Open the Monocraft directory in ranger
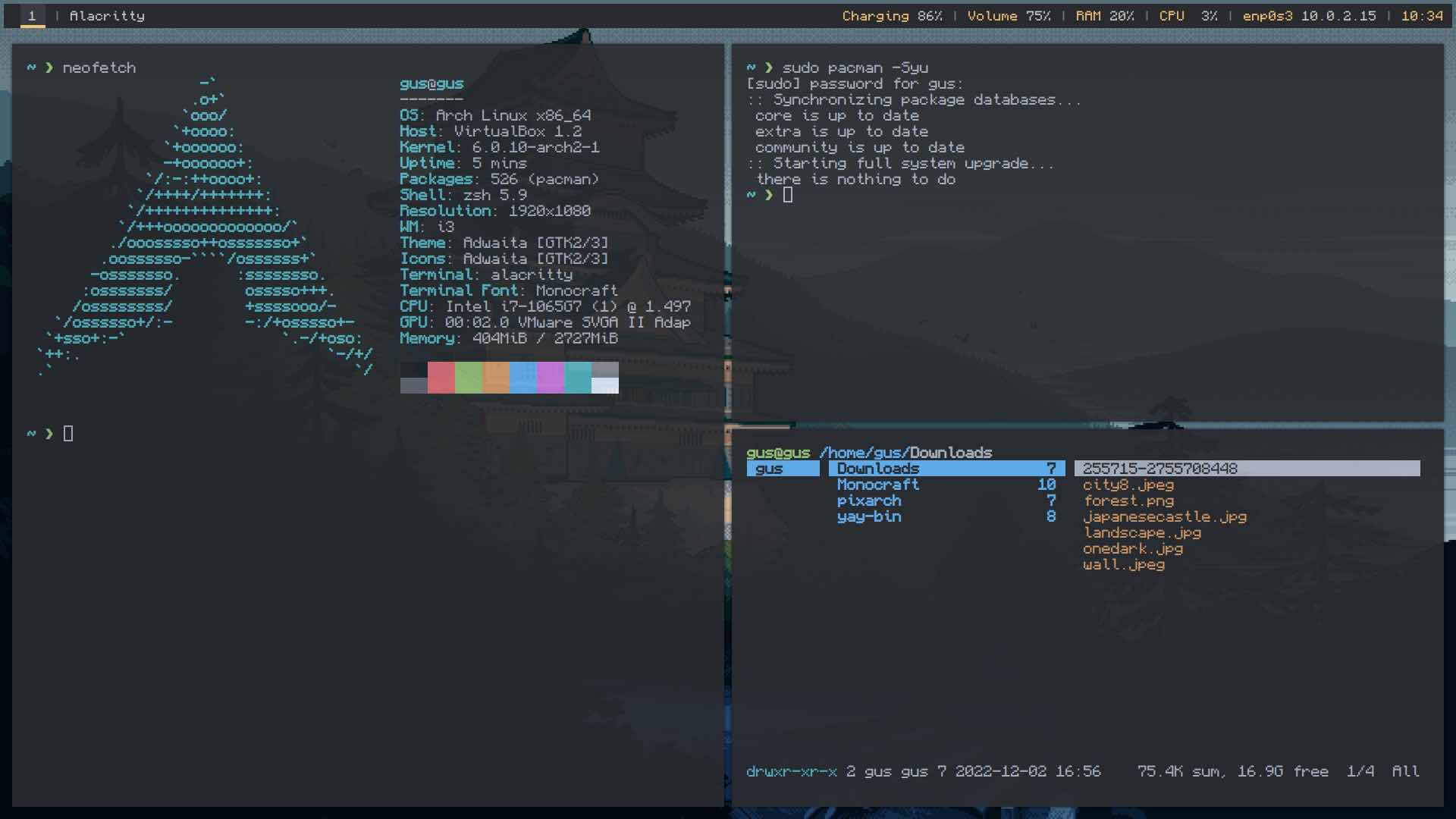Image resolution: width=1456 pixels, height=819 pixels. pos(880,485)
